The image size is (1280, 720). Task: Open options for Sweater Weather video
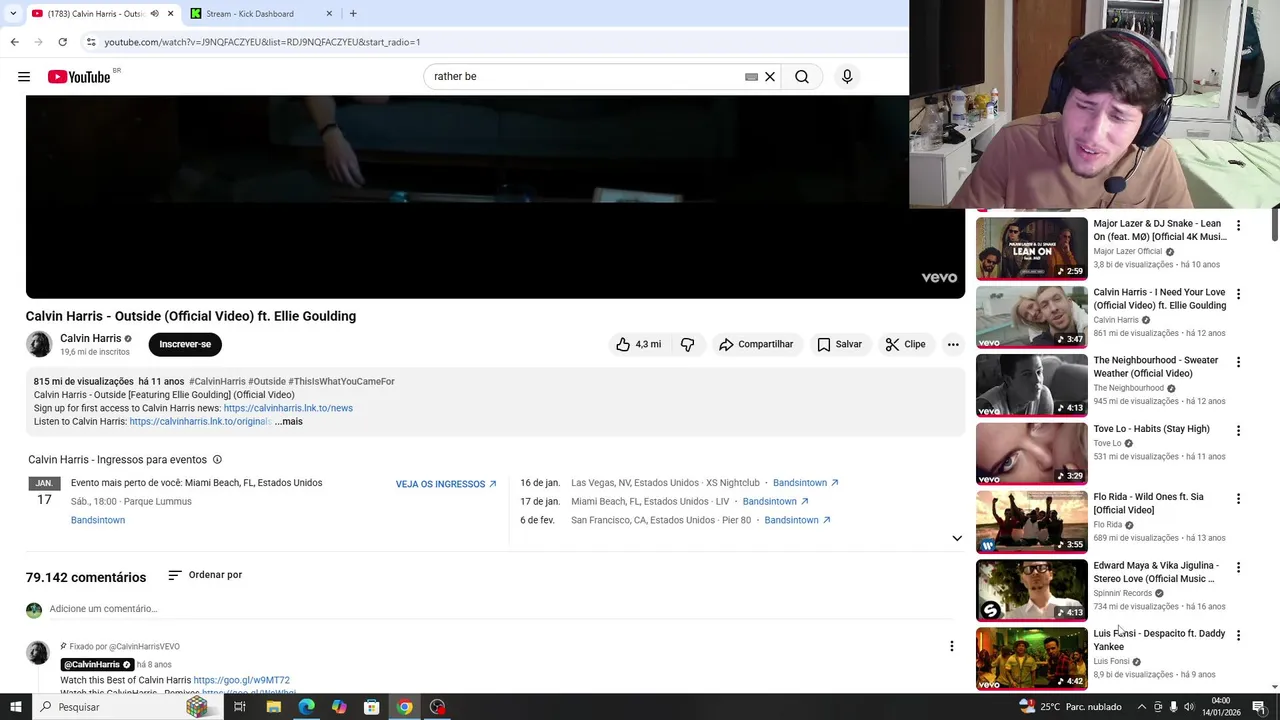click(x=1238, y=362)
